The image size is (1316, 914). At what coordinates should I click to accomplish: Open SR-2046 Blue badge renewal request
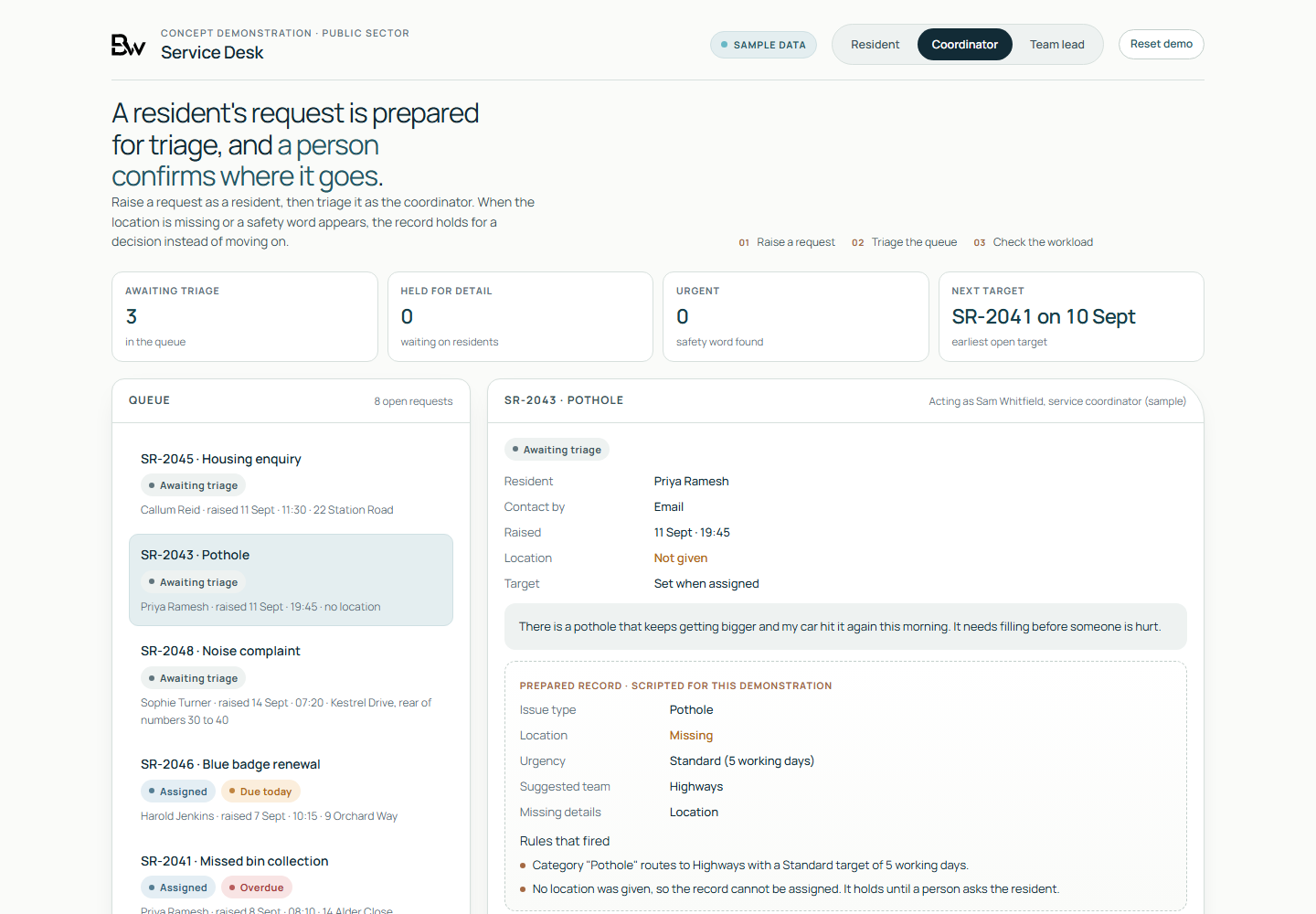[x=291, y=790]
